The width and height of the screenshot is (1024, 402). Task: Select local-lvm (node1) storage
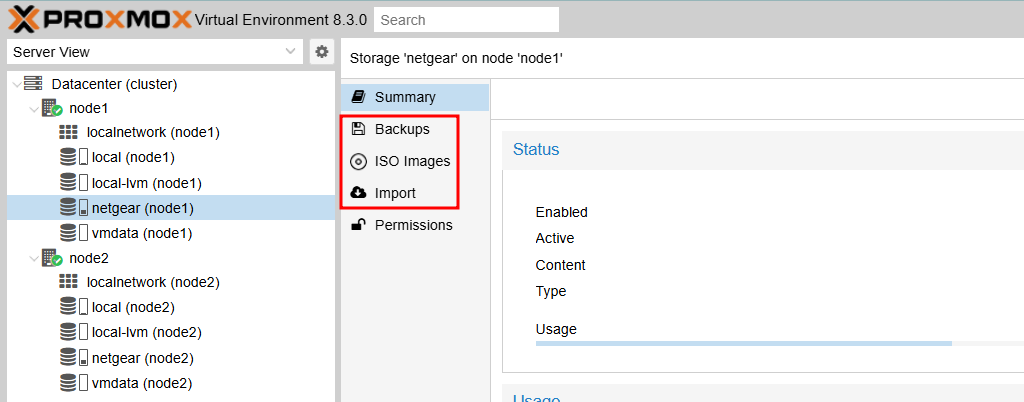point(146,183)
